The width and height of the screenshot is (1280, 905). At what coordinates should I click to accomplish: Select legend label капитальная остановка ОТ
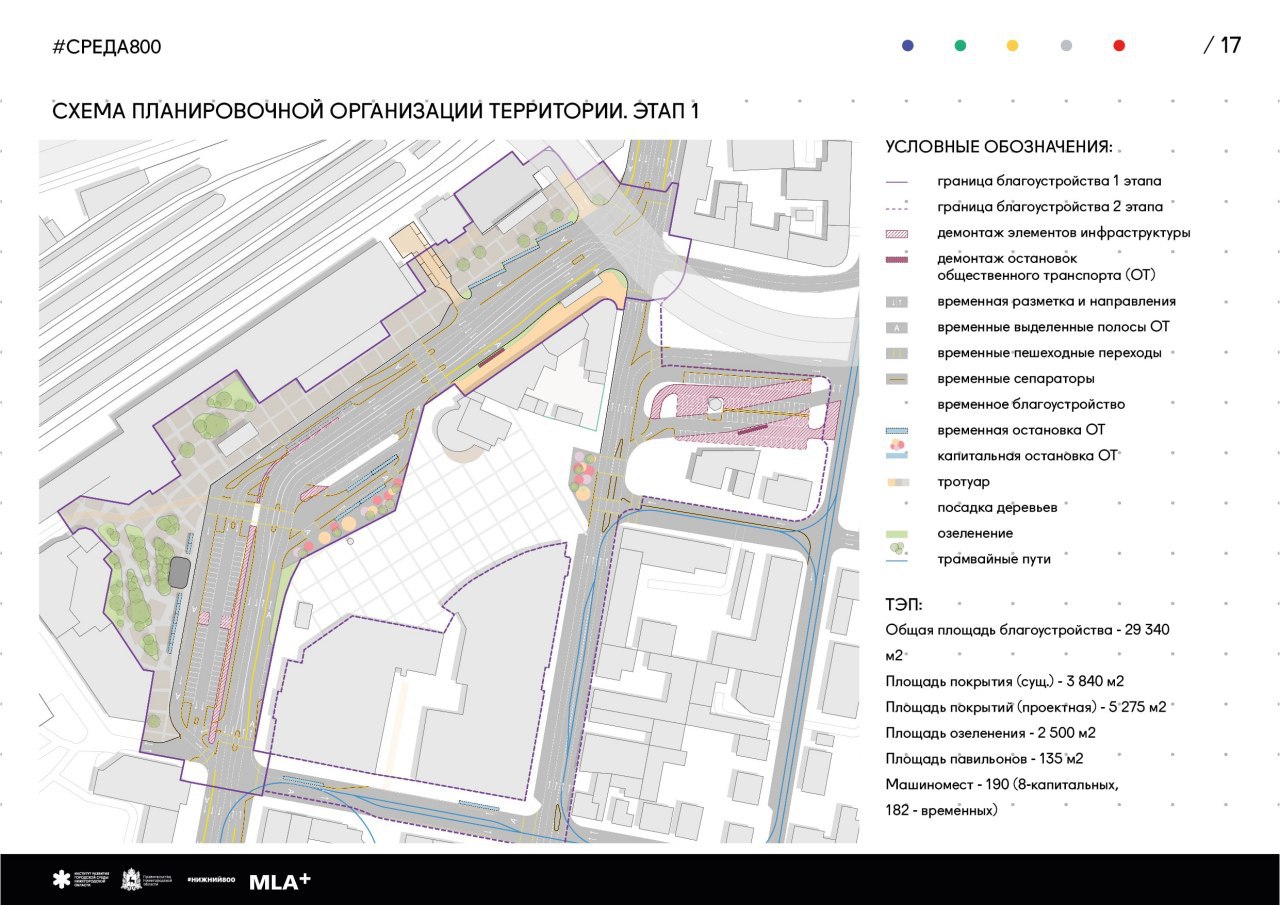click(x=1026, y=456)
